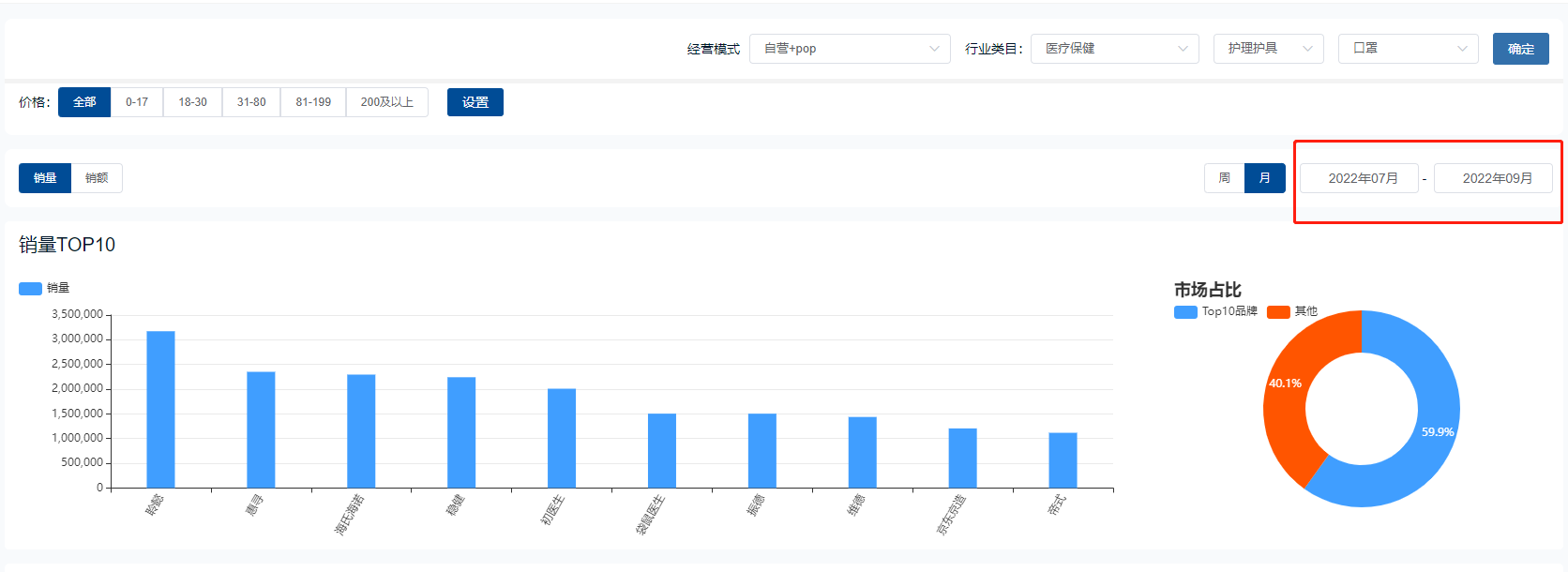This screenshot has width=1568, height=572.
Task: Click the 500,000 axis label
Action: coord(83,462)
